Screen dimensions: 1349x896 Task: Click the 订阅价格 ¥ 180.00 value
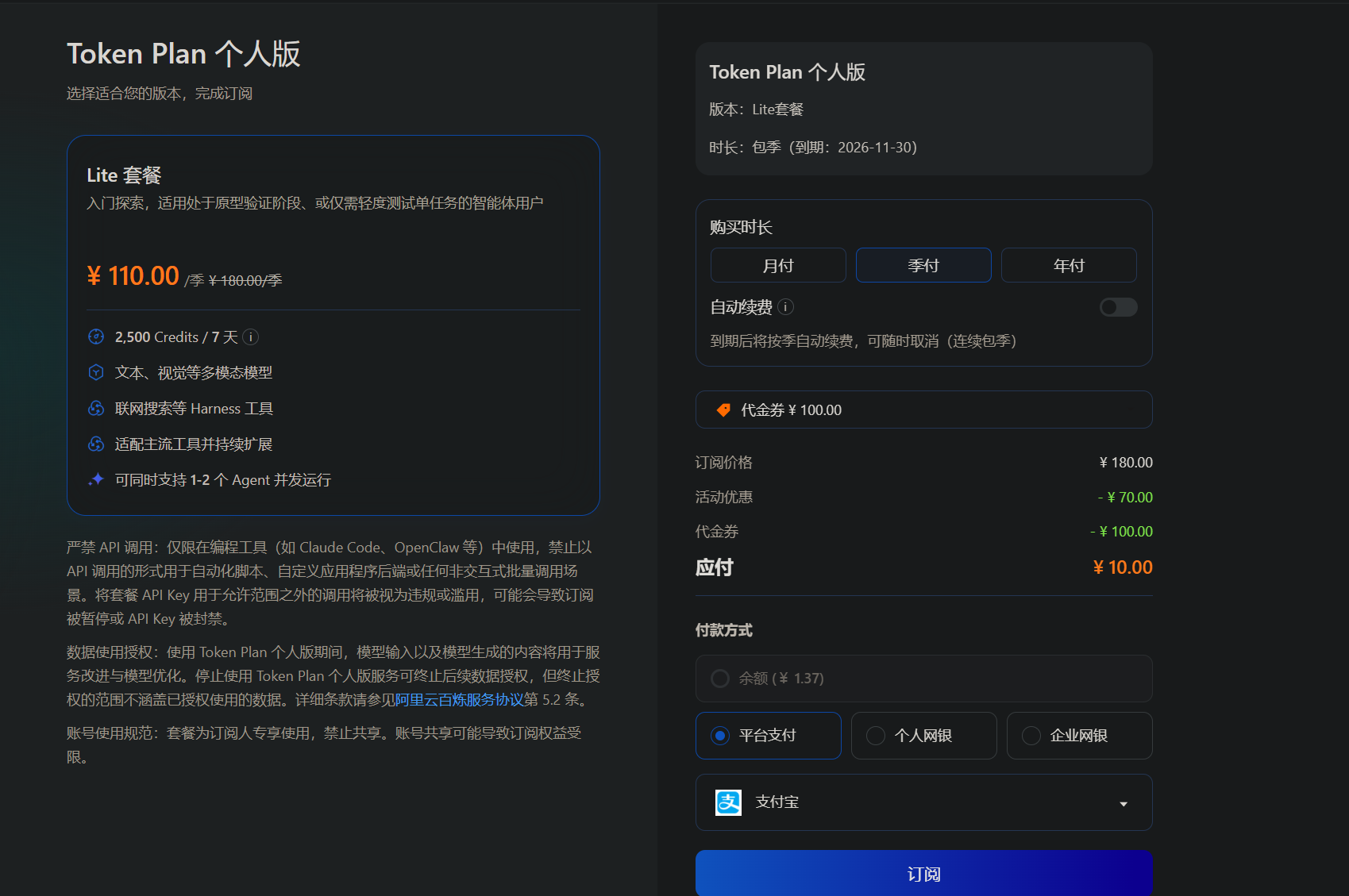tap(1126, 463)
